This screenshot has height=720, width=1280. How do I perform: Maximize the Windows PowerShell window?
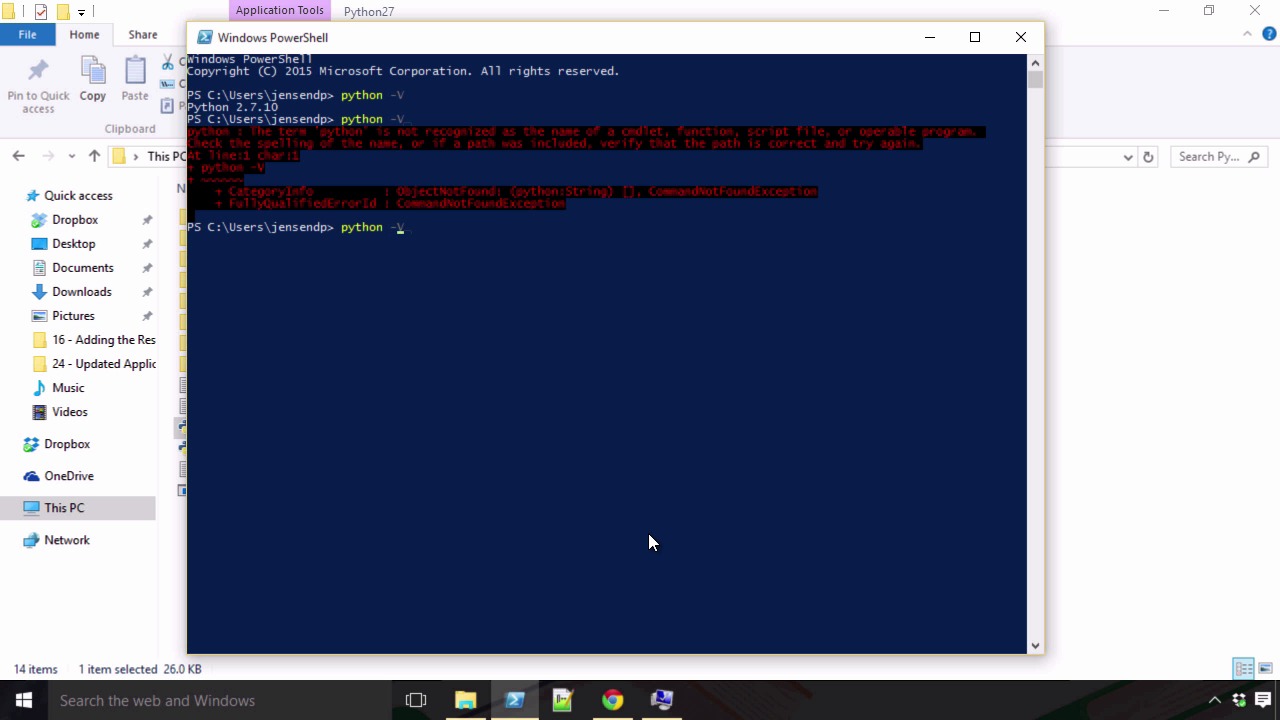tap(975, 37)
